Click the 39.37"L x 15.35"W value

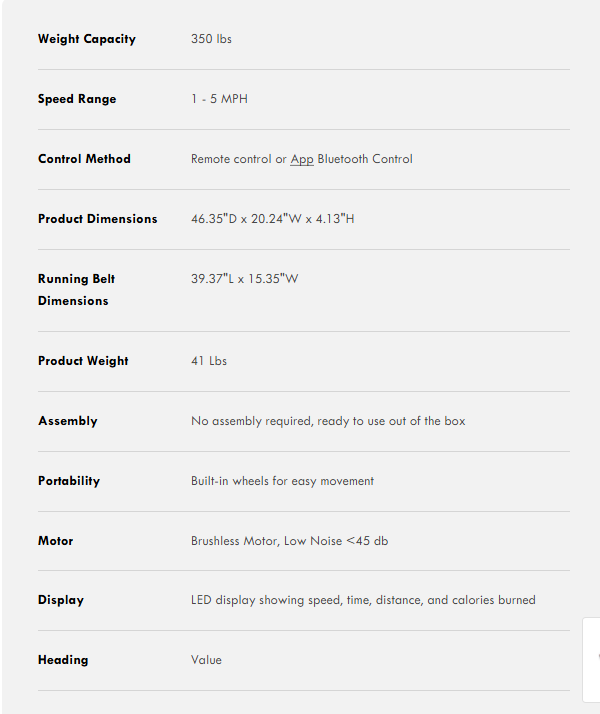point(244,279)
